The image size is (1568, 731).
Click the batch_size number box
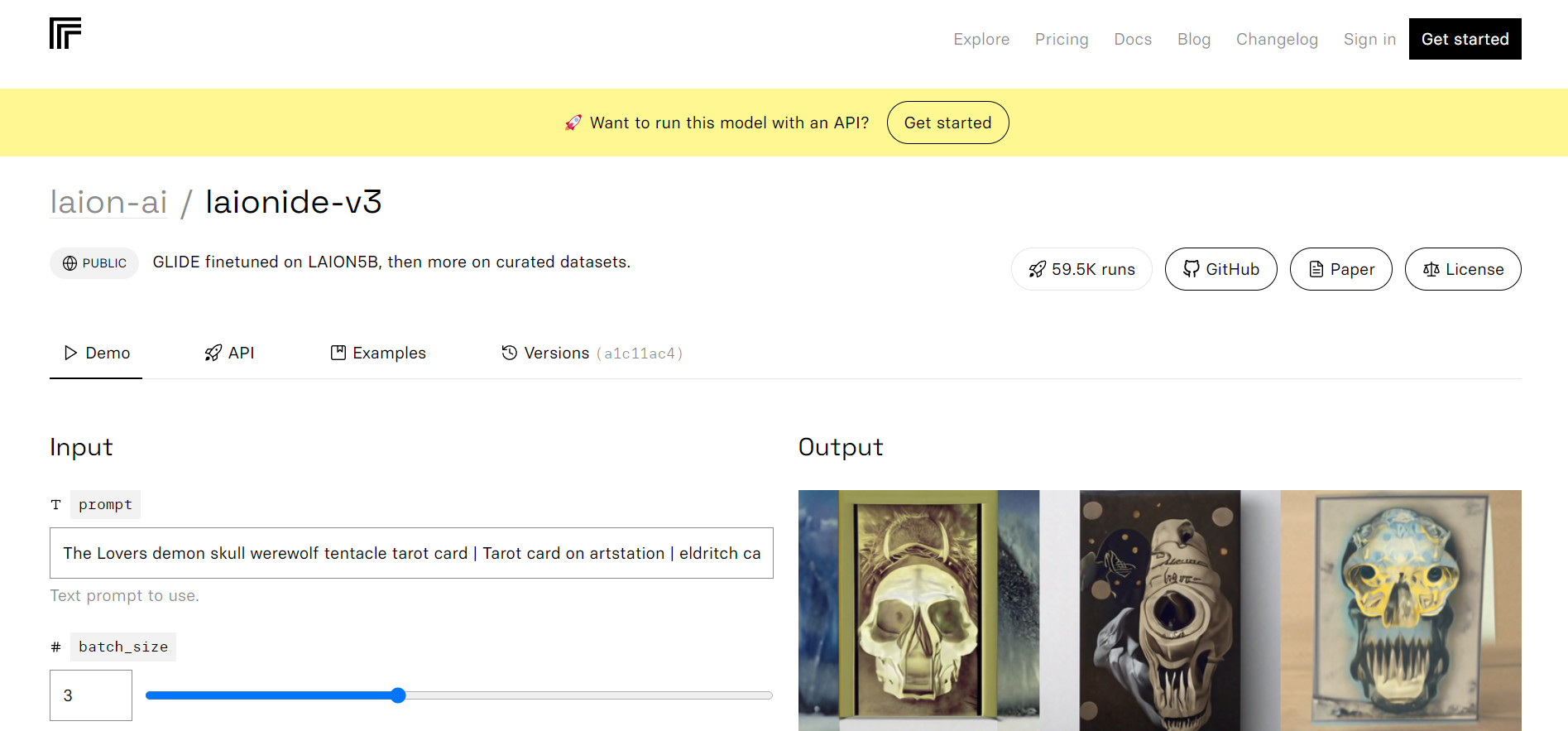pos(91,695)
